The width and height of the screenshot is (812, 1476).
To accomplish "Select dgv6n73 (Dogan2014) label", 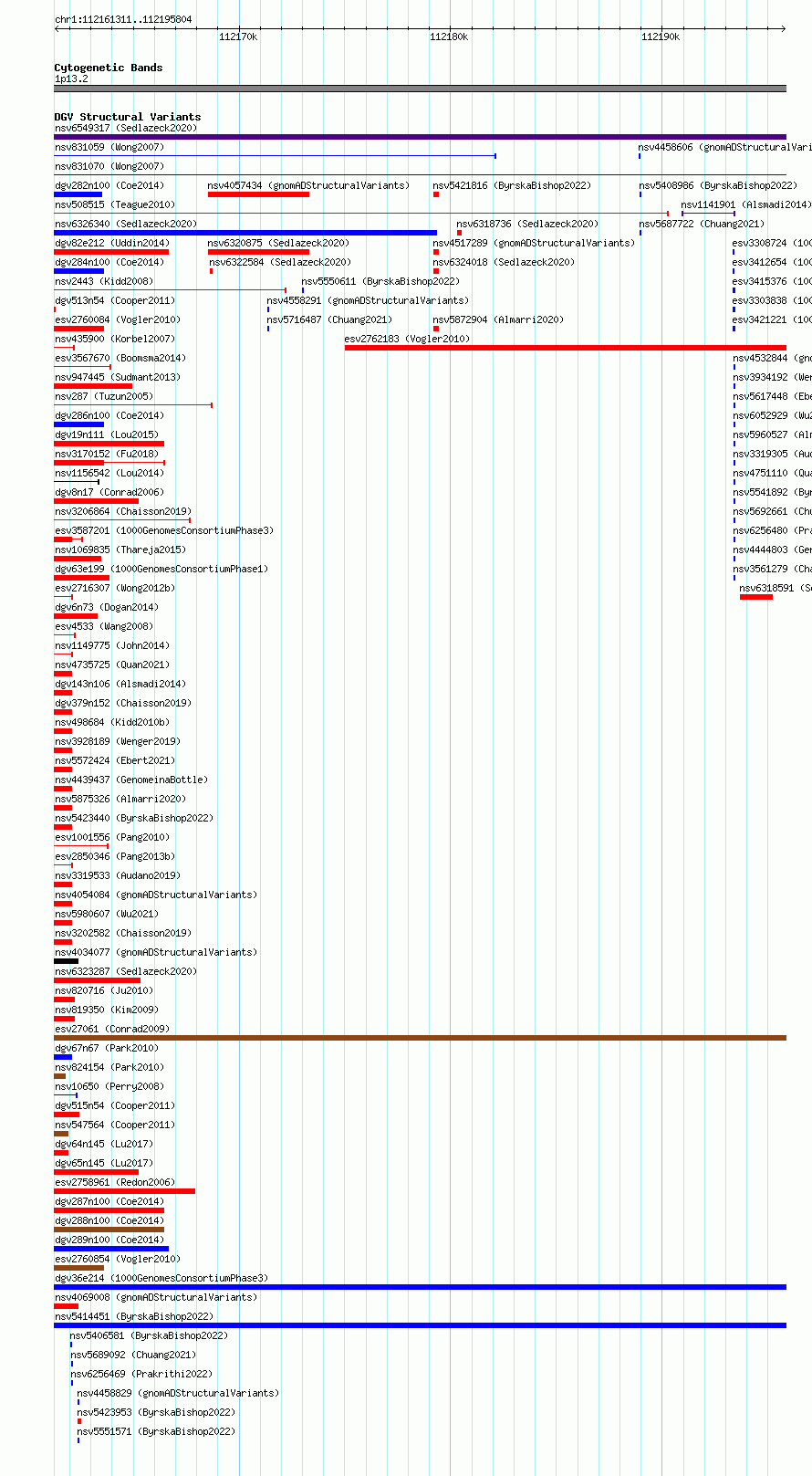I will [x=107, y=607].
